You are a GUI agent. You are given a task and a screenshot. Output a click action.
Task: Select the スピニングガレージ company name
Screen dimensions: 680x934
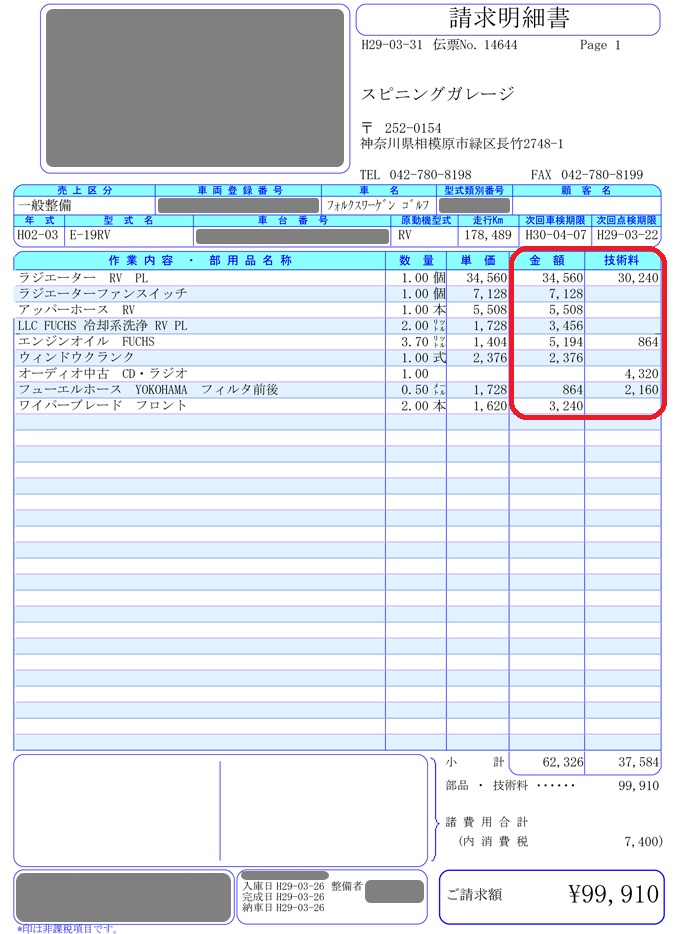click(437, 94)
